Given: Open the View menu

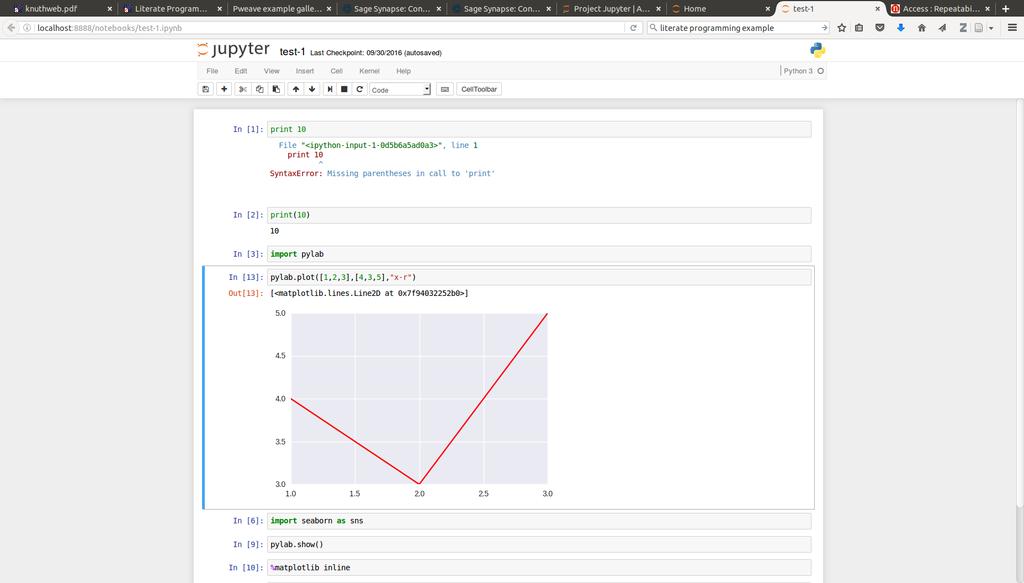Looking at the screenshot, I should click(x=272, y=71).
